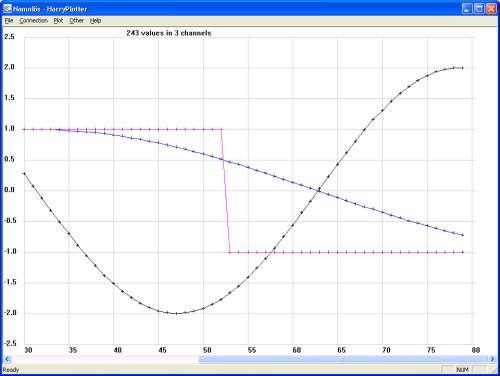Open the Other menu
The image size is (500, 376).
(76, 21)
